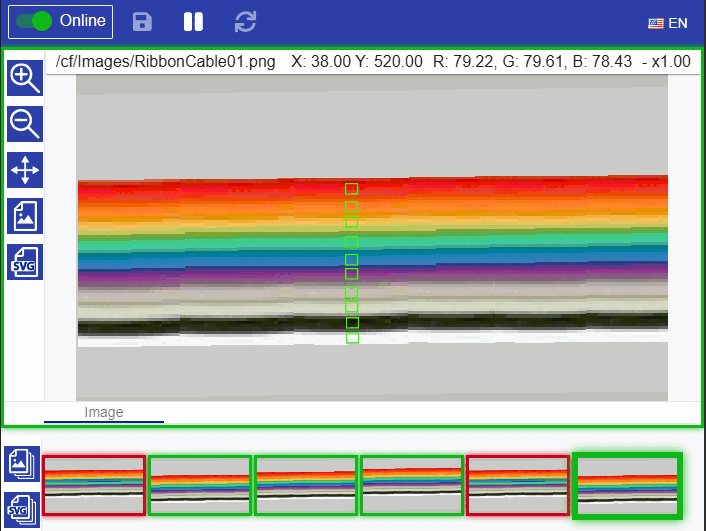Click the save image icon
Image resolution: width=706 pixels, height=531 pixels.
25,216
